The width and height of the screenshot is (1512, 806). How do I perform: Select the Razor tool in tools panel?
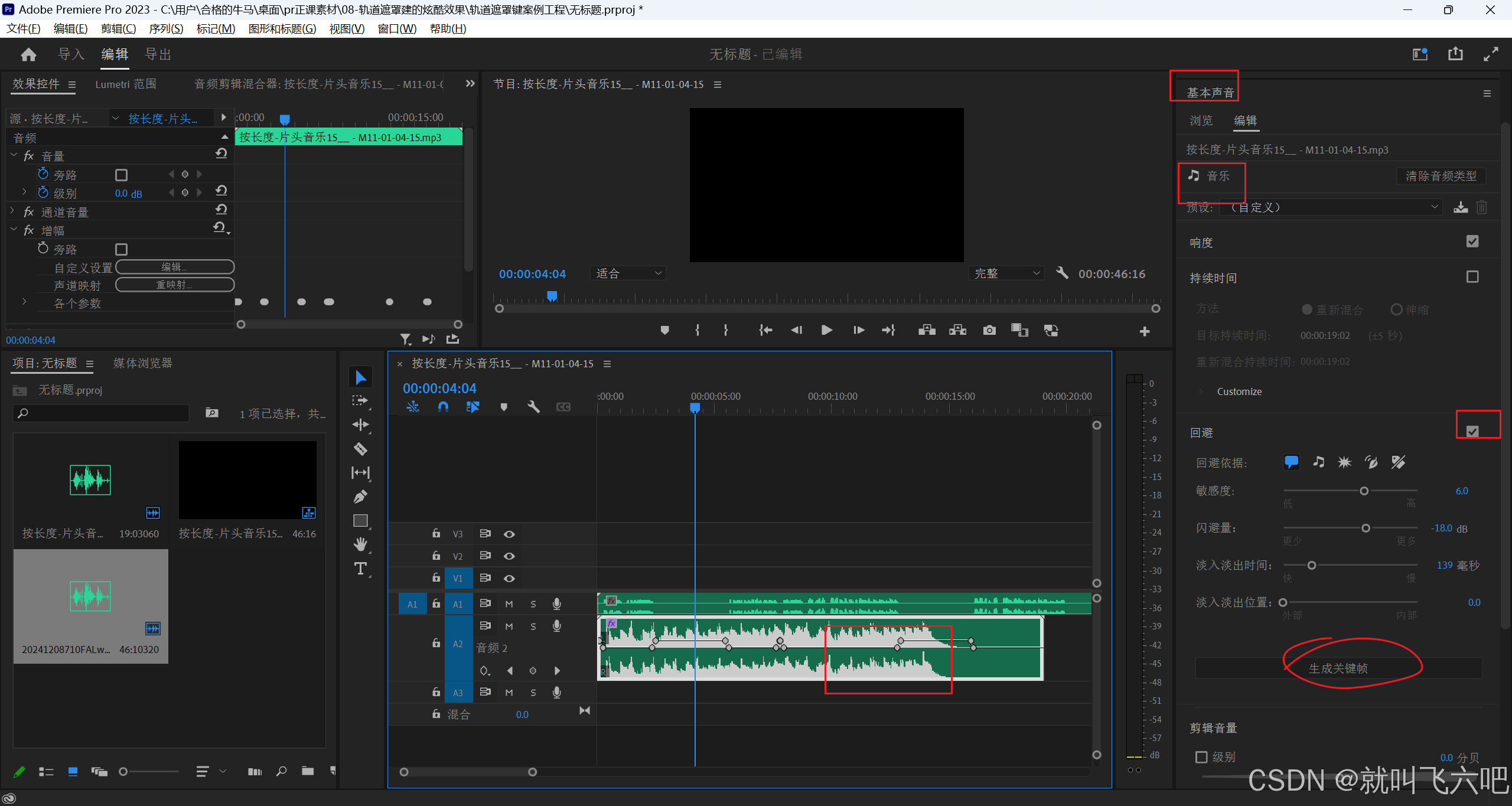(x=360, y=449)
